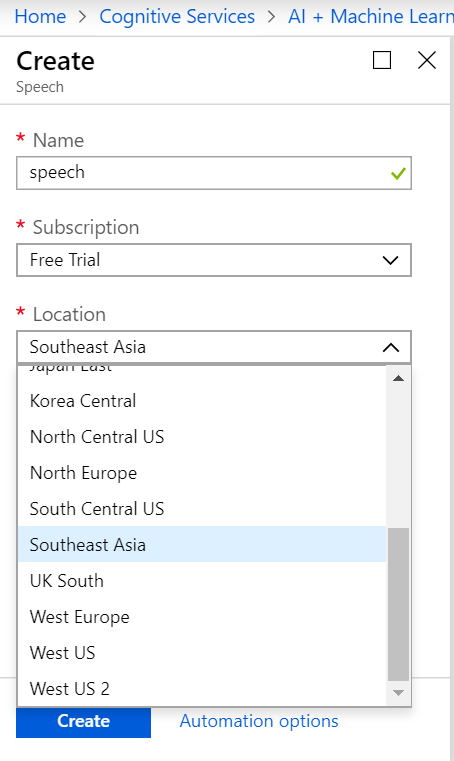Collapse the Location dropdown chevron
The height and width of the screenshot is (761, 454).
pyautogui.click(x=390, y=347)
